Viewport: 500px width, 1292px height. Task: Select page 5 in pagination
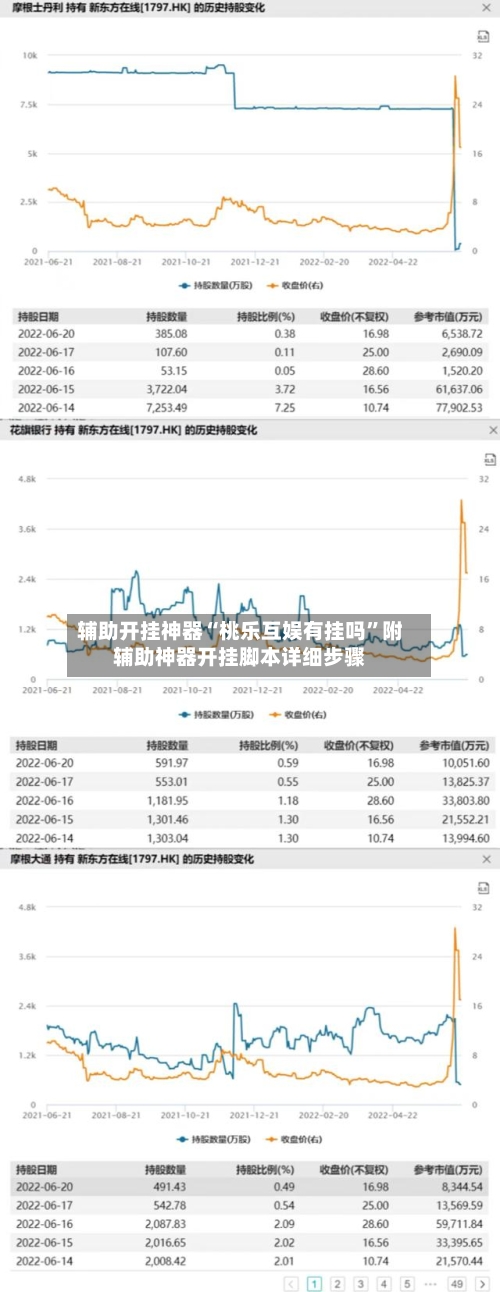coord(407,1283)
